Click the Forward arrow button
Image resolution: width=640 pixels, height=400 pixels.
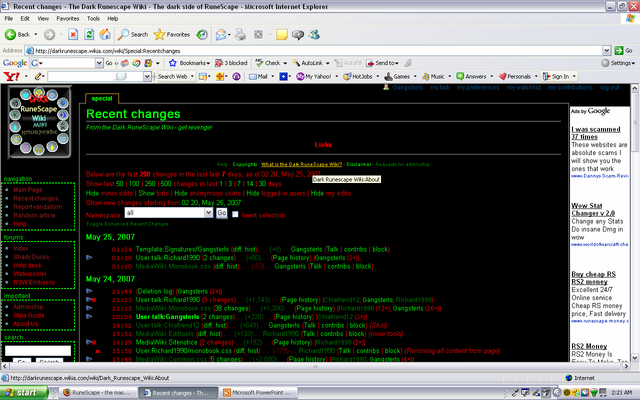coord(49,35)
